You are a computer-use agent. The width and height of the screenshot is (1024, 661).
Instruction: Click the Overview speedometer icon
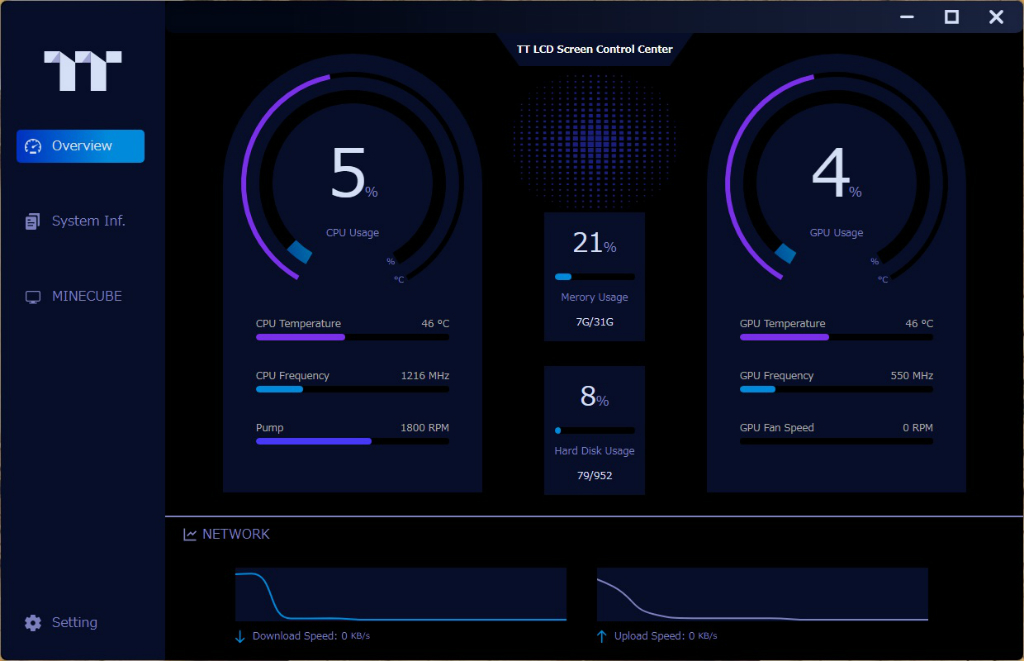point(33,146)
